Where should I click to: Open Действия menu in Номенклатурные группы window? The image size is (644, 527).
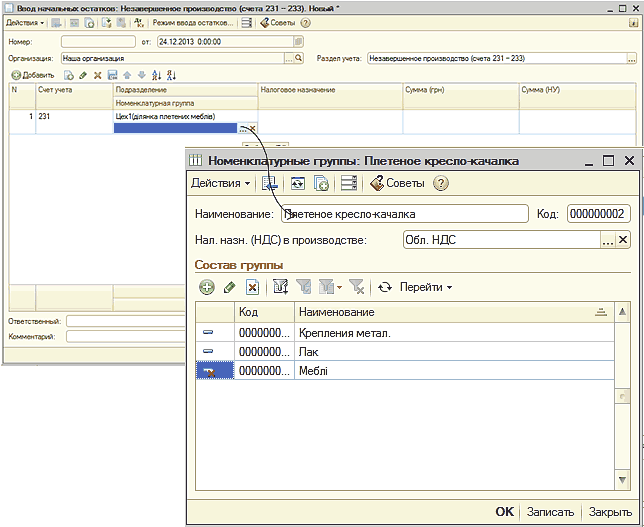[x=220, y=183]
